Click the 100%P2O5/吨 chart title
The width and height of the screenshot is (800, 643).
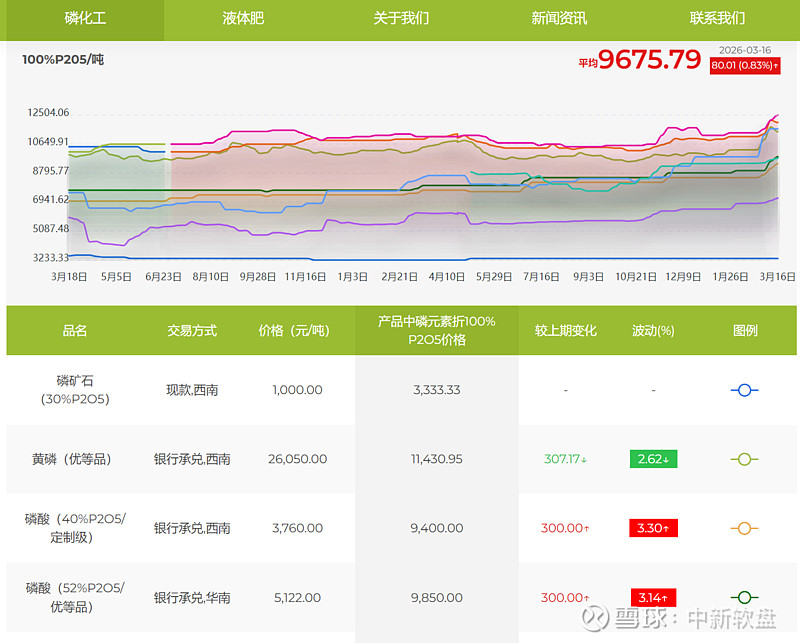click(63, 60)
